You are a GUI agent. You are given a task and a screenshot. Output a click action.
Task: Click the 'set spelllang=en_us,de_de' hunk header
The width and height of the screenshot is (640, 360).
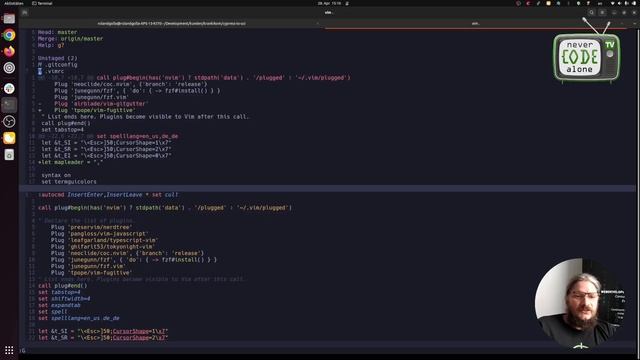coord(108,136)
